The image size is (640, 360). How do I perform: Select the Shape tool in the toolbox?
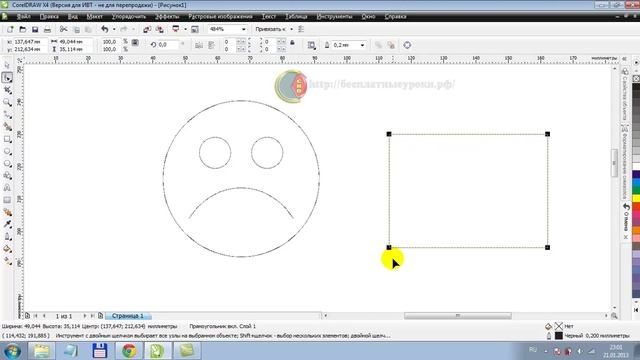7,78
